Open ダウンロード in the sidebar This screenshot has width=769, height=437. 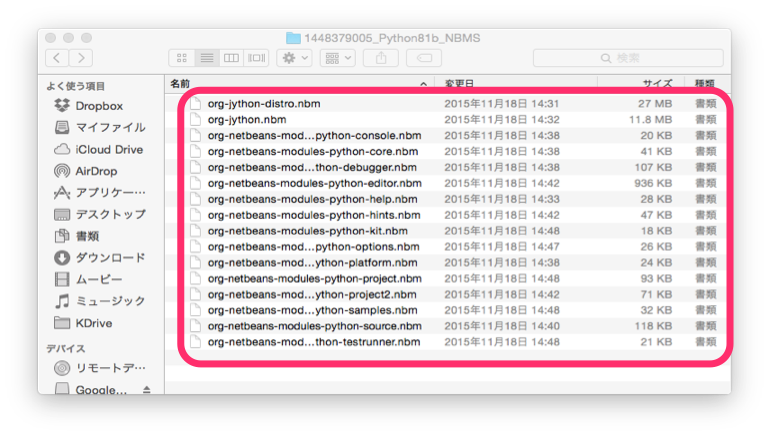(x=100, y=257)
